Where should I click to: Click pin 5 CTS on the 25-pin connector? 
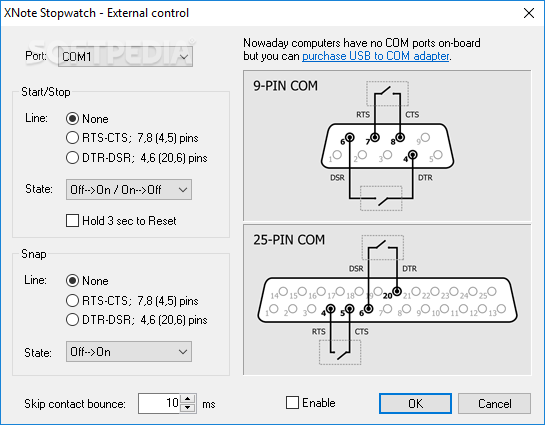coord(350,309)
